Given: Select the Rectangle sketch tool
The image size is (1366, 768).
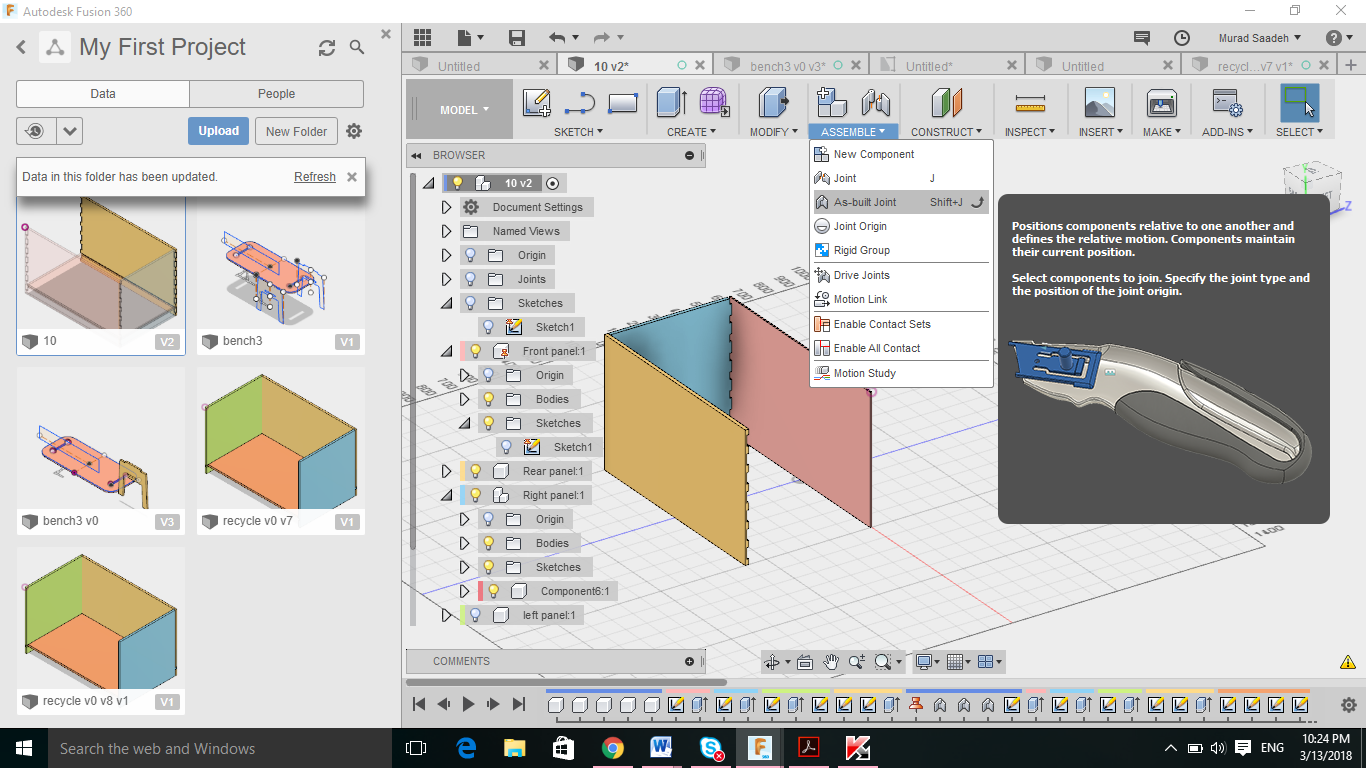Looking at the screenshot, I should [623, 103].
